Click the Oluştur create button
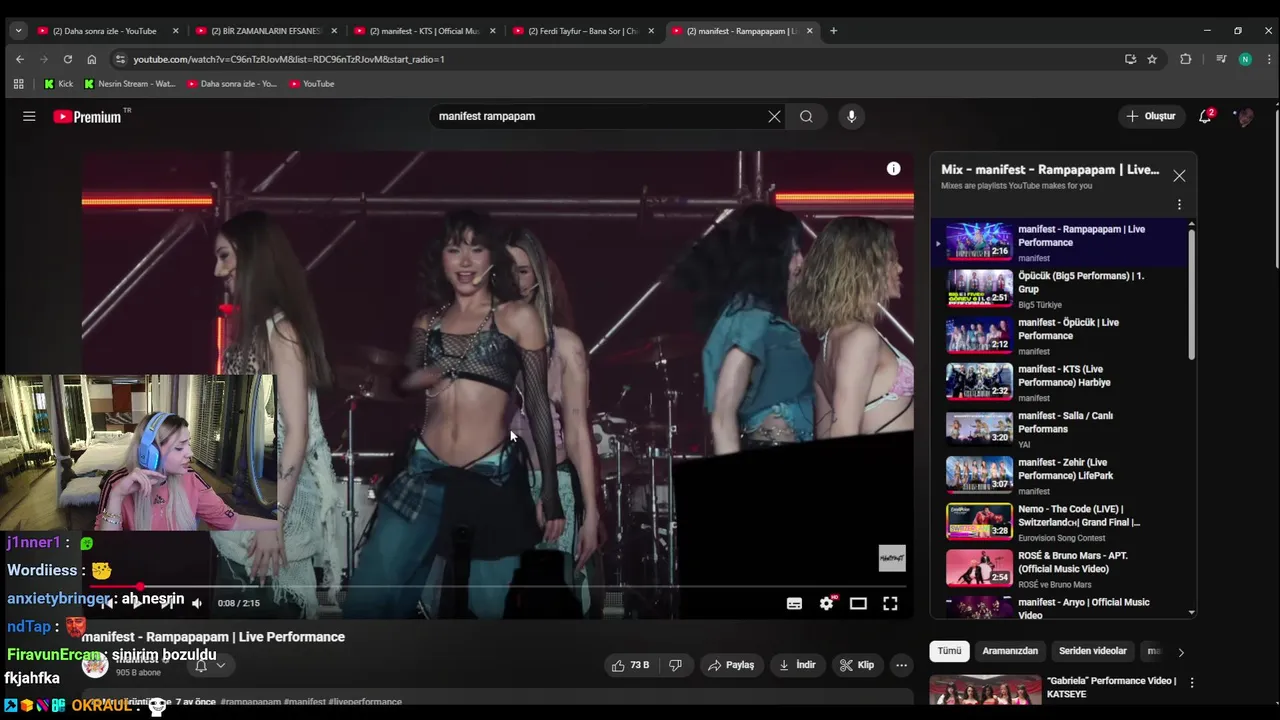Image resolution: width=1280 pixels, height=720 pixels. [x=1150, y=116]
